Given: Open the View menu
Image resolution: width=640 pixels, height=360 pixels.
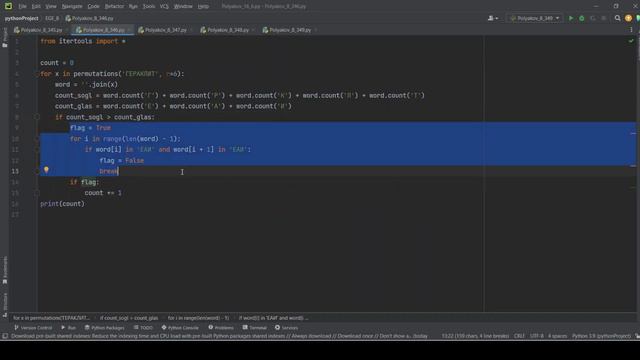Looking at the screenshot, I should [x=51, y=6].
